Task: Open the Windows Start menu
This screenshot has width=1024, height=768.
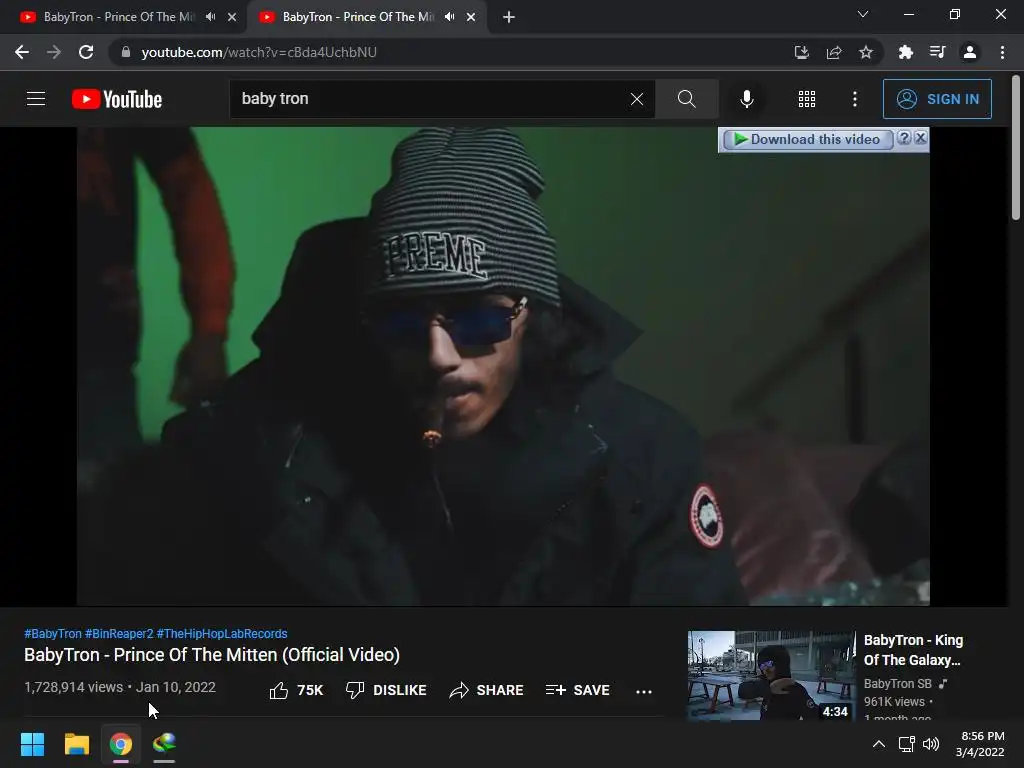Action: (x=32, y=744)
